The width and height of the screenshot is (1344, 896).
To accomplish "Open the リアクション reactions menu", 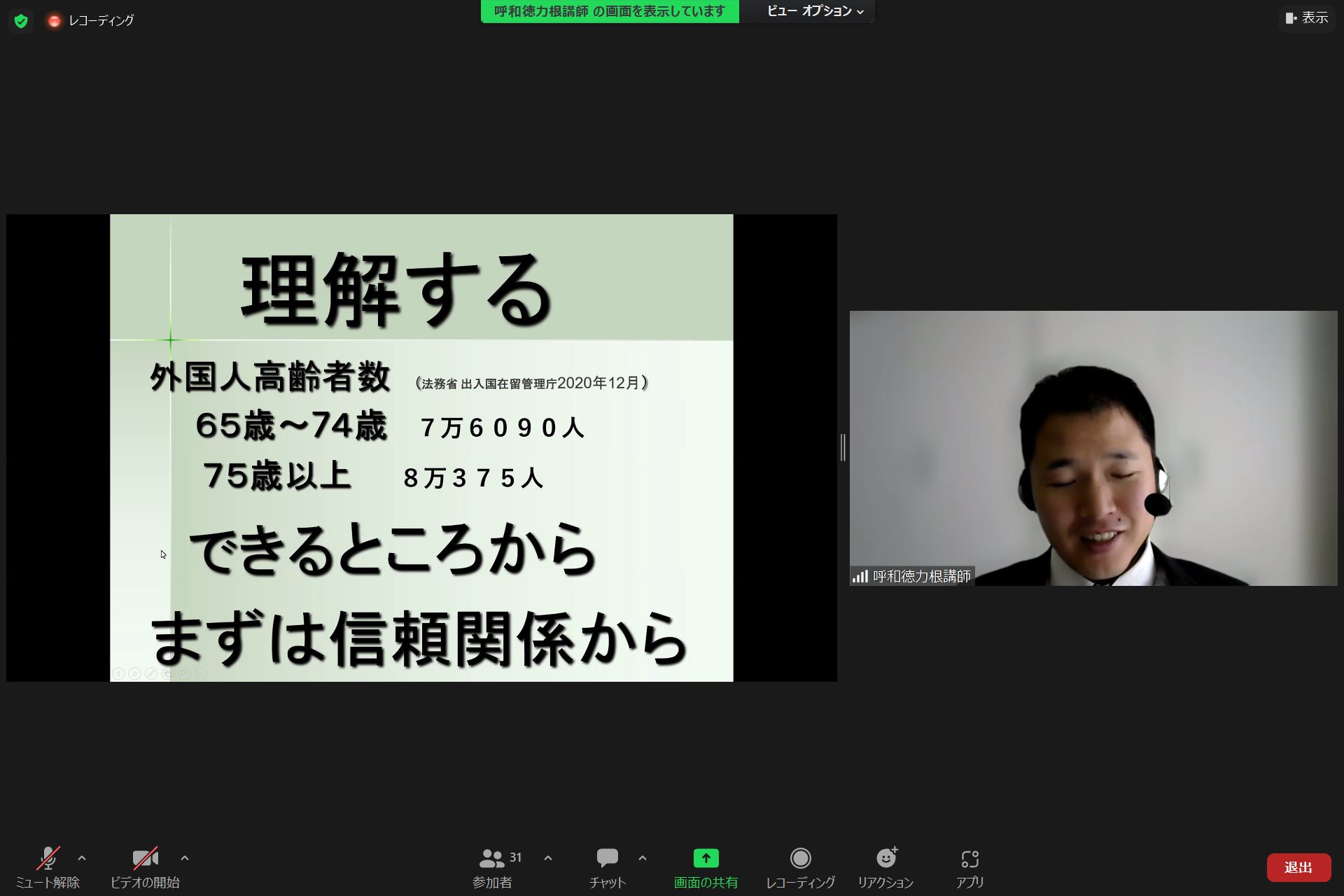I will click(x=885, y=867).
